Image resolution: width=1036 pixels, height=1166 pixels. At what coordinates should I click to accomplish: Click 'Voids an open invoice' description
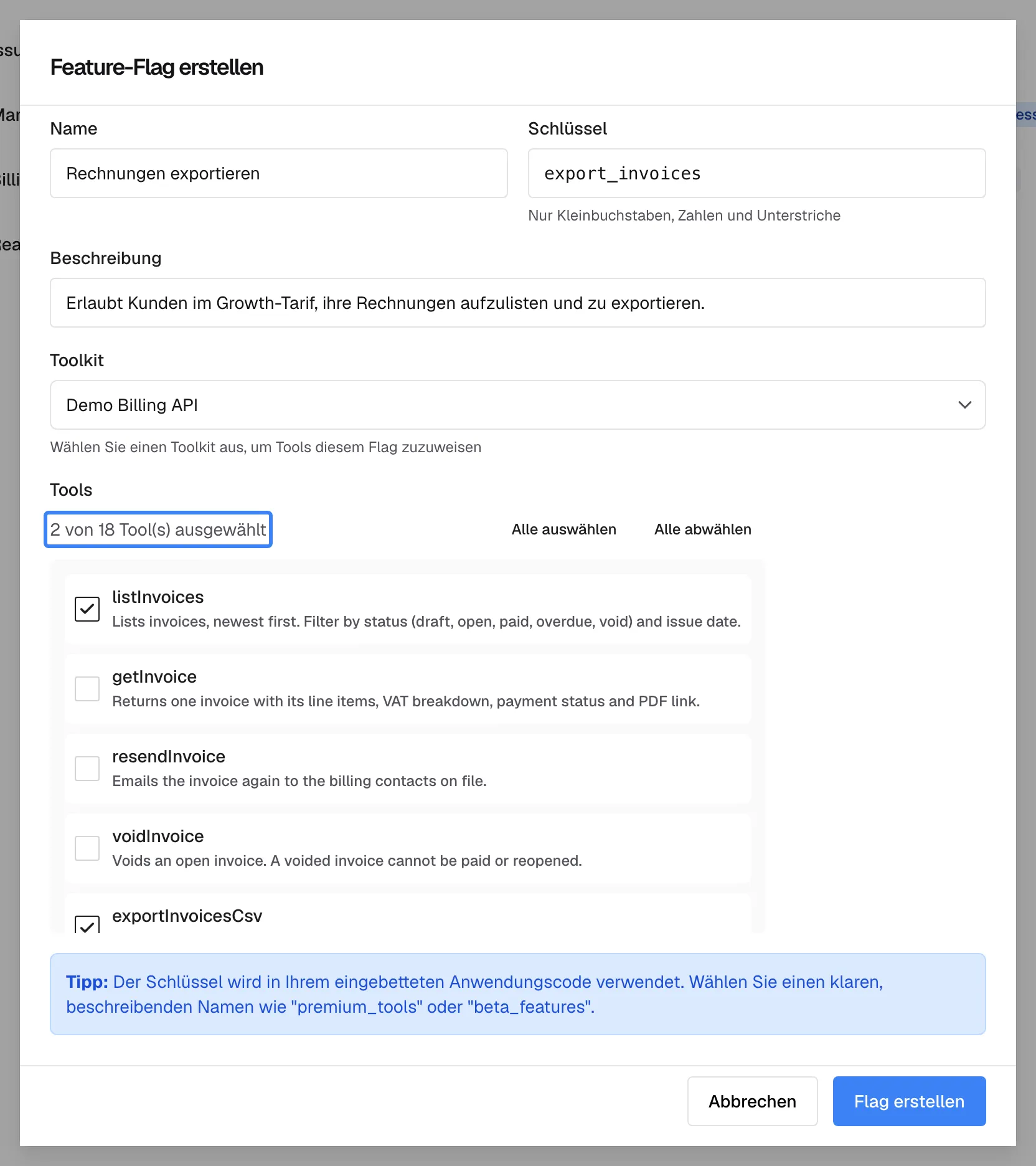(x=347, y=861)
